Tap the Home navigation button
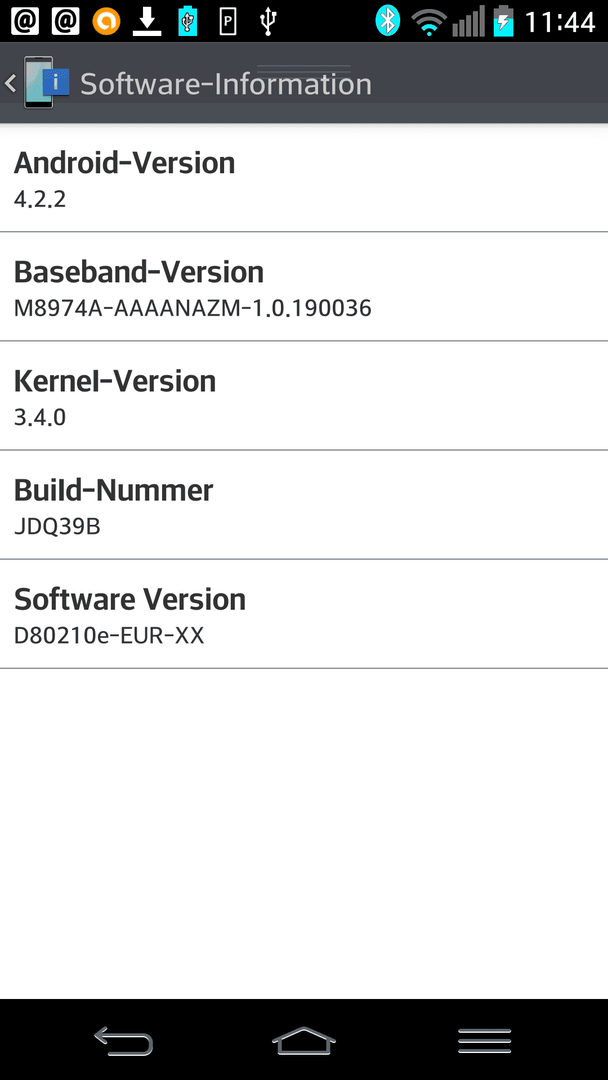The image size is (608, 1080). point(304,1040)
